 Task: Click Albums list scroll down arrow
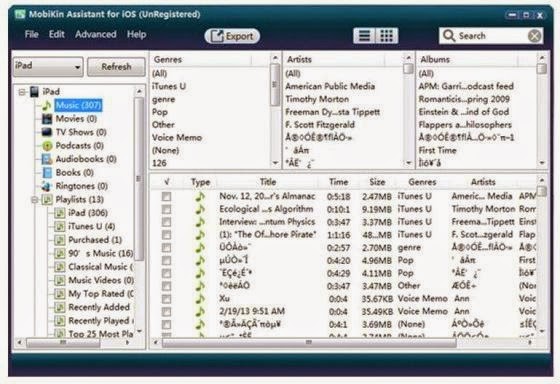[x=542, y=163]
